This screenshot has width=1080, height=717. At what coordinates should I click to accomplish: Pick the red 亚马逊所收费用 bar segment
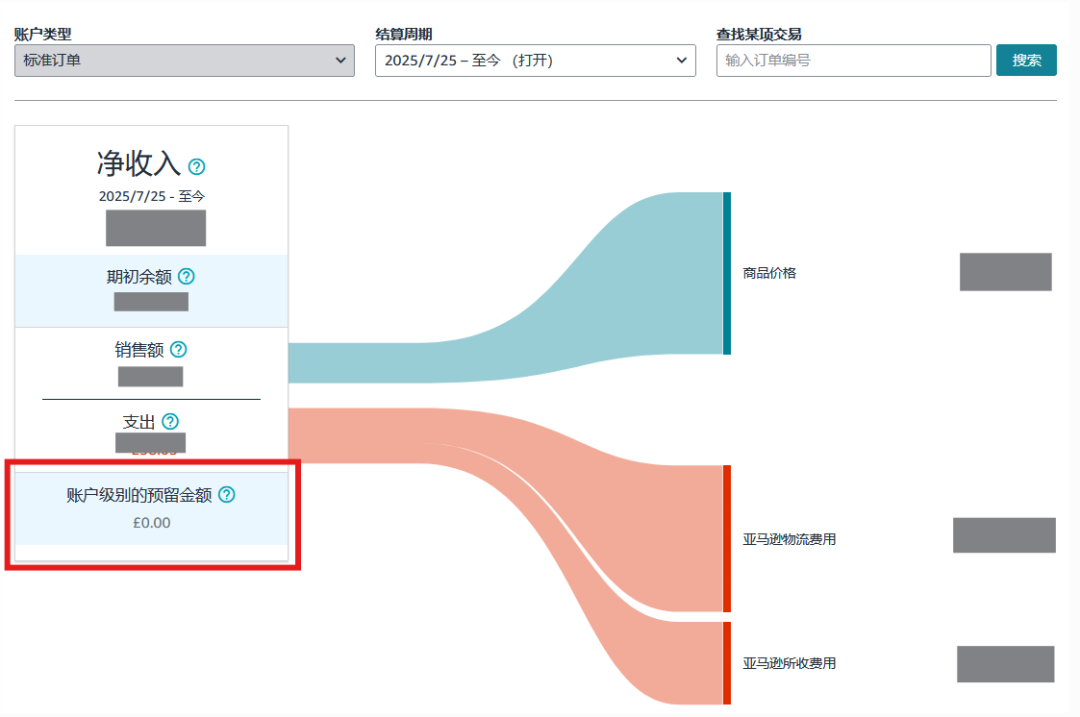727,663
